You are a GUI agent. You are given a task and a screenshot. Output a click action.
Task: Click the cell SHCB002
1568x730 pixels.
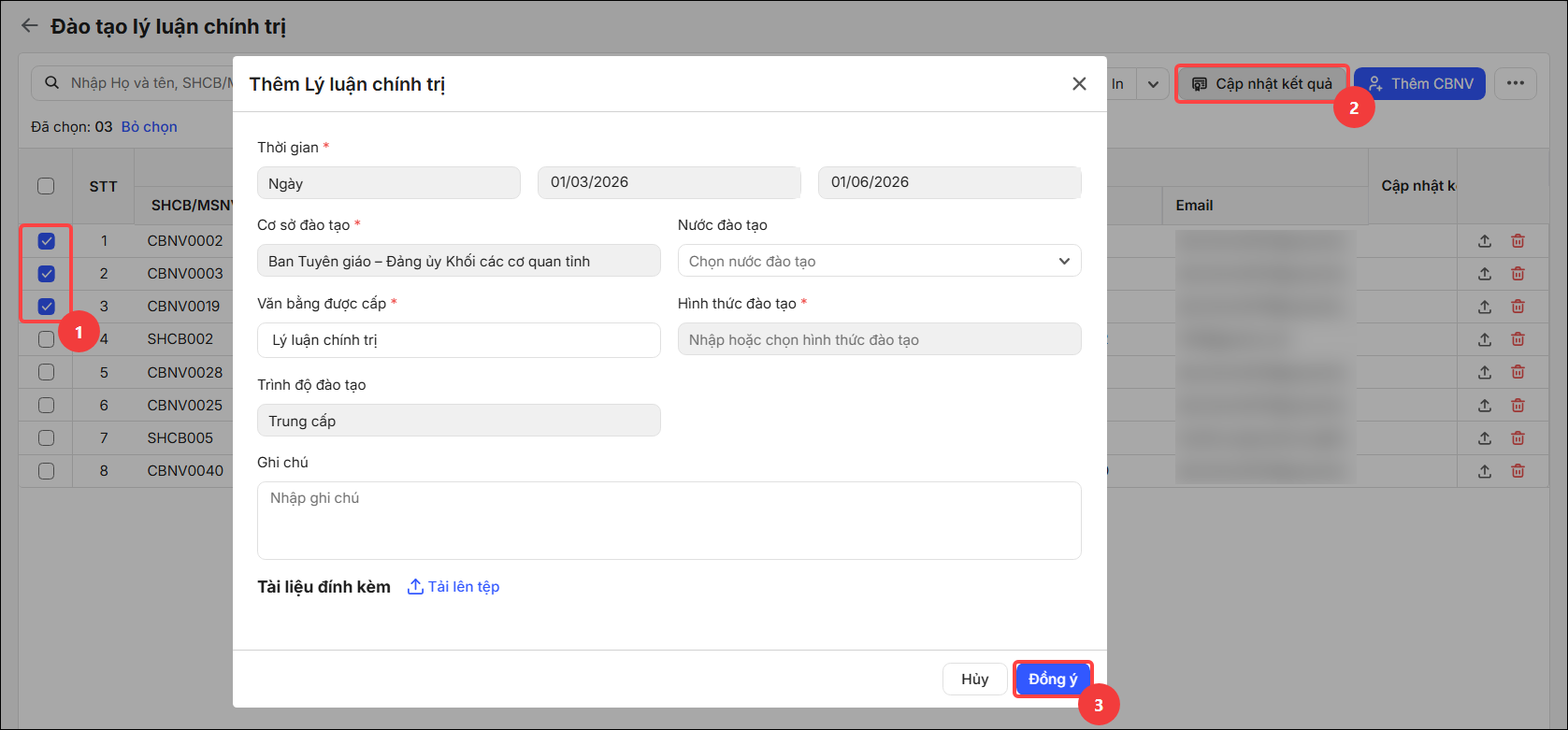click(x=180, y=339)
